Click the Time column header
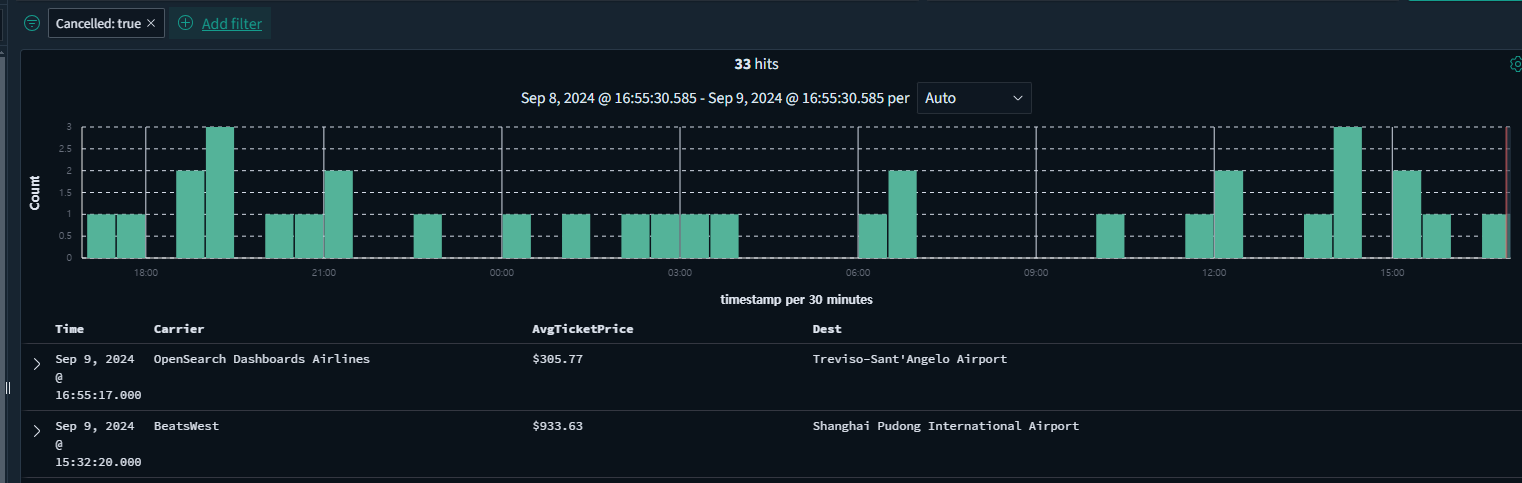This screenshot has height=483, width=1522. (70, 328)
